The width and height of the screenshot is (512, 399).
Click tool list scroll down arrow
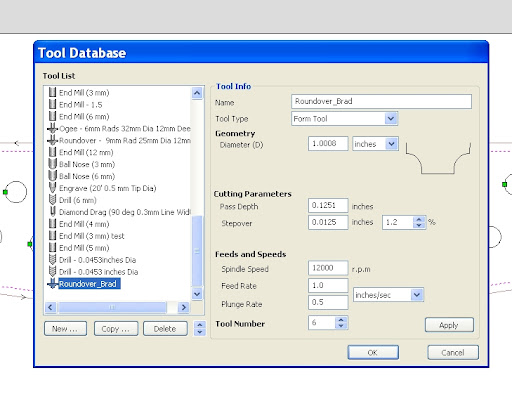coord(197,294)
